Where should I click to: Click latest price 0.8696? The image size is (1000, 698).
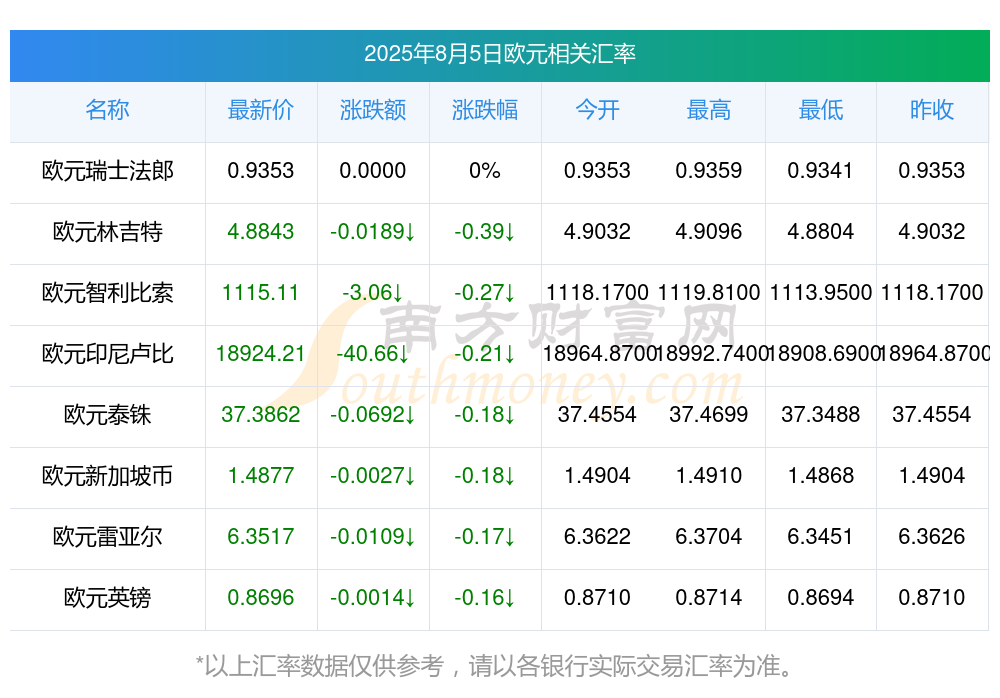260,598
